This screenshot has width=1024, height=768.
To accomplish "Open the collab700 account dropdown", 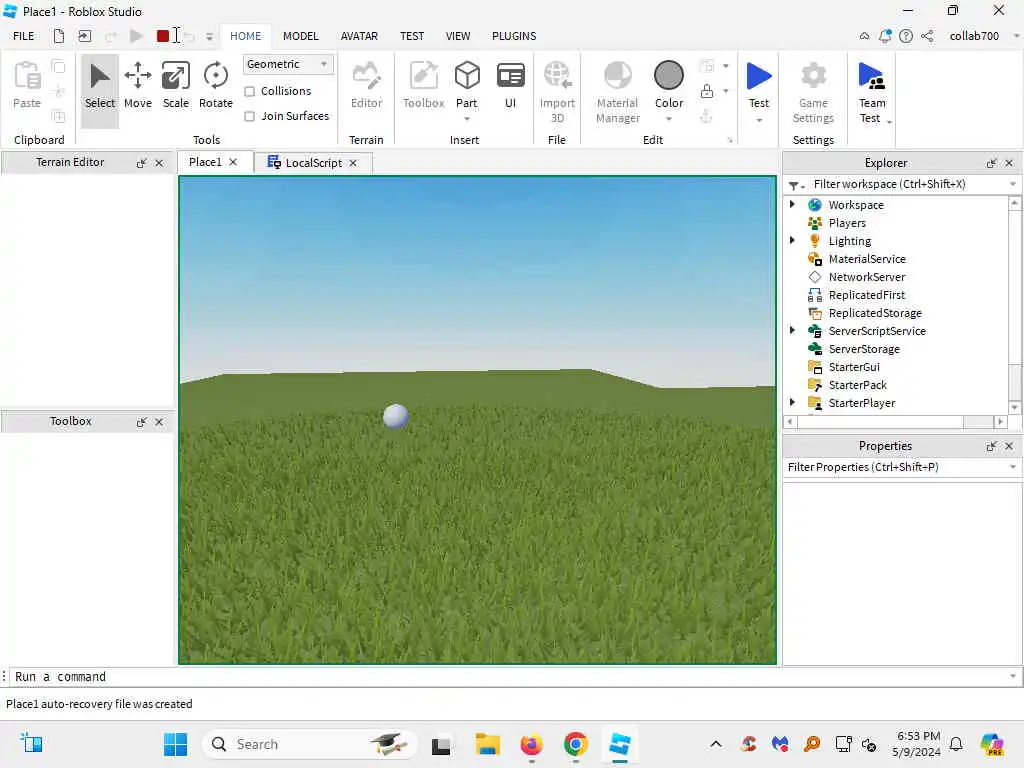I will (1016, 36).
